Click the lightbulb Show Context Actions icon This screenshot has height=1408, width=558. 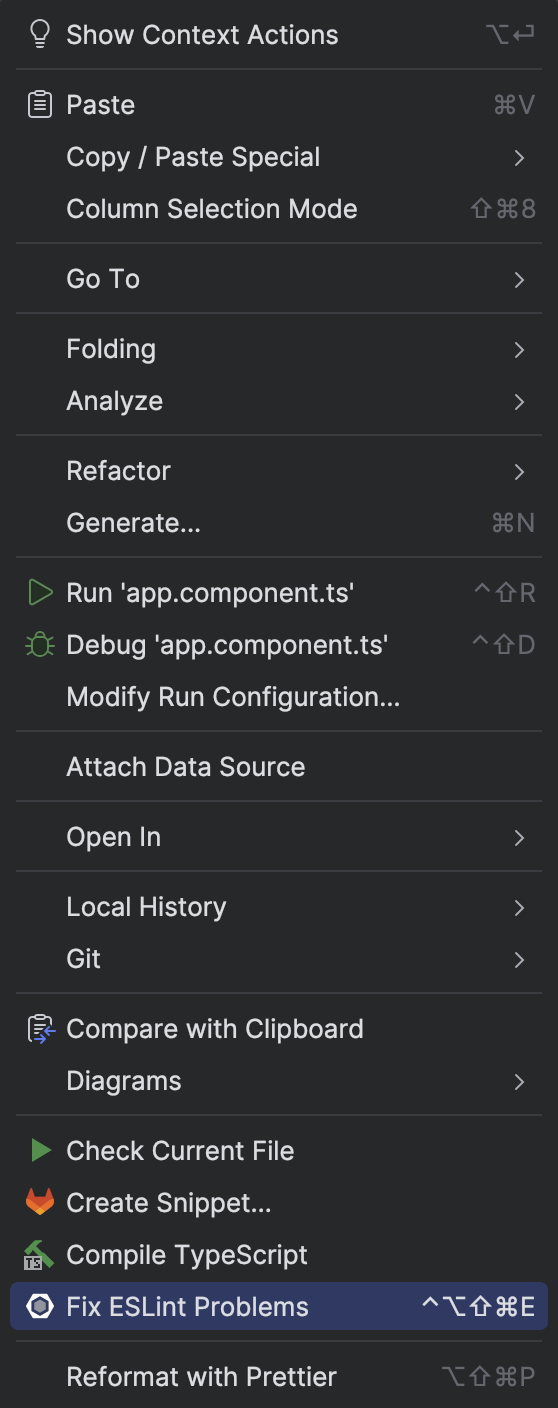[40, 35]
